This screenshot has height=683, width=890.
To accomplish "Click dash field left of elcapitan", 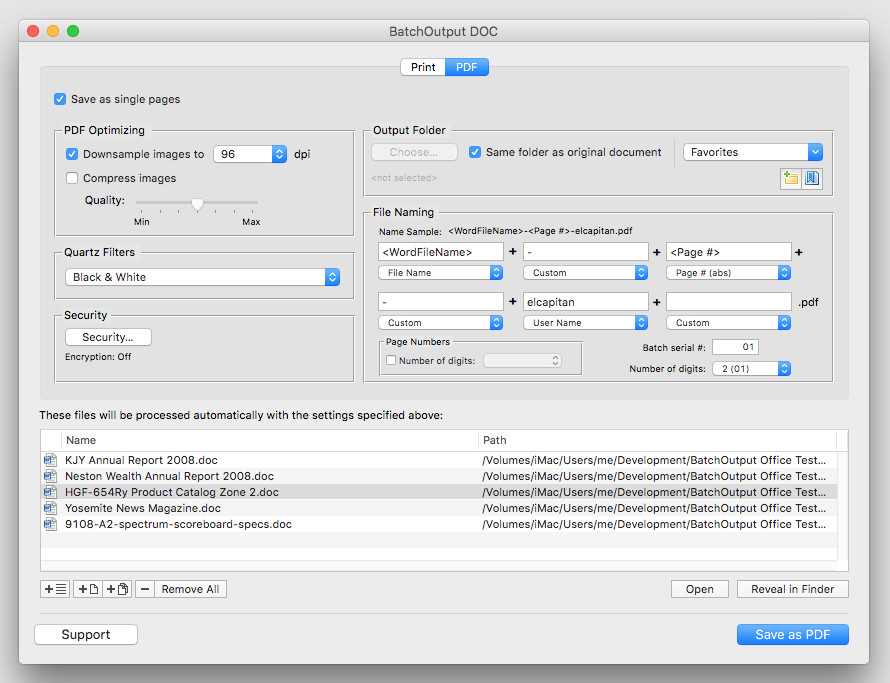I will click(440, 302).
